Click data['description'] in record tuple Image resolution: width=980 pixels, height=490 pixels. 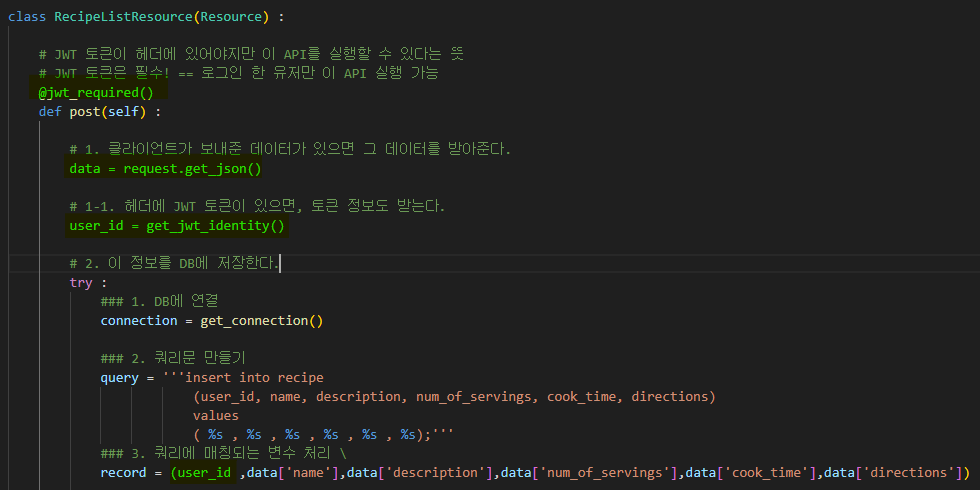(x=419, y=472)
